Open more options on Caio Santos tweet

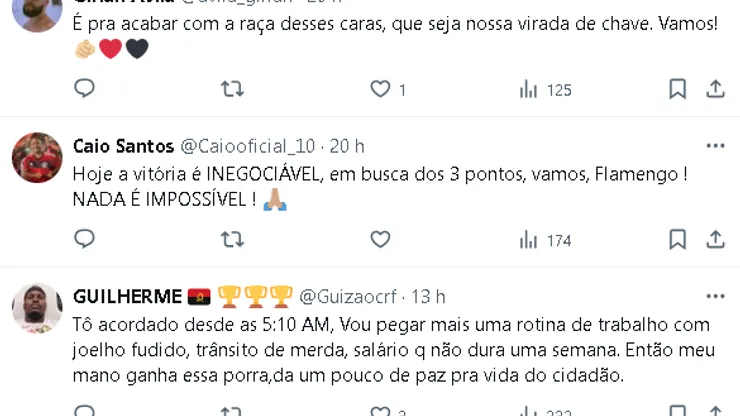coord(715,146)
